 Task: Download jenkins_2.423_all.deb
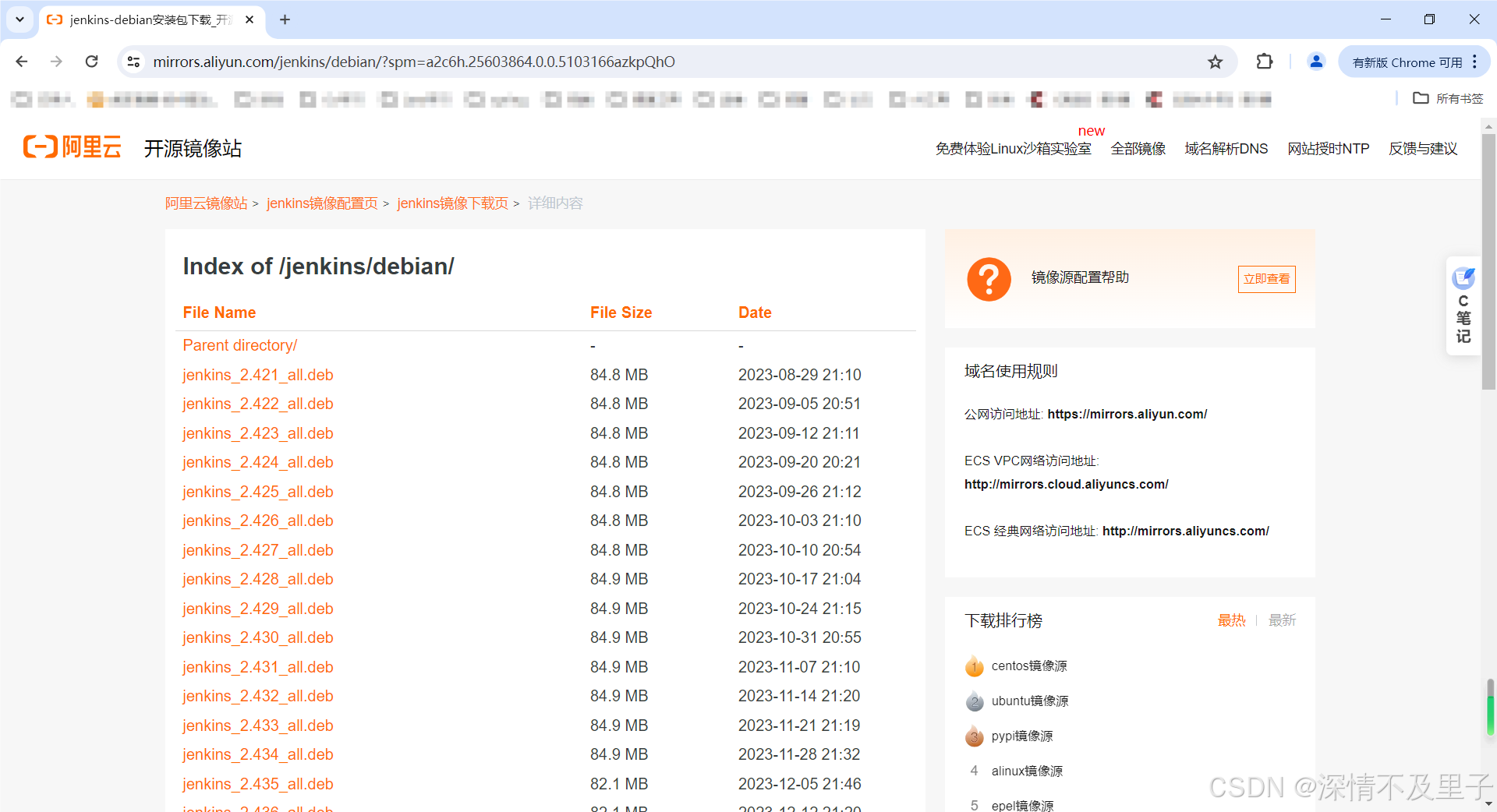pos(258,433)
